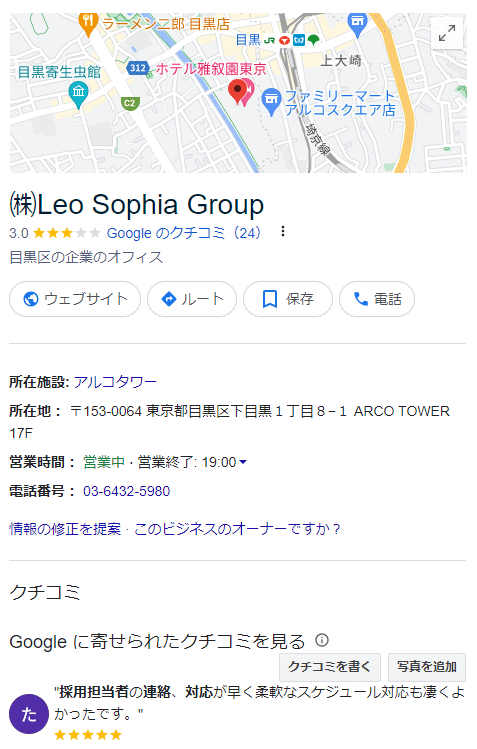Get directions with the ルート button
Screen dimensions: 477x749
(192, 299)
